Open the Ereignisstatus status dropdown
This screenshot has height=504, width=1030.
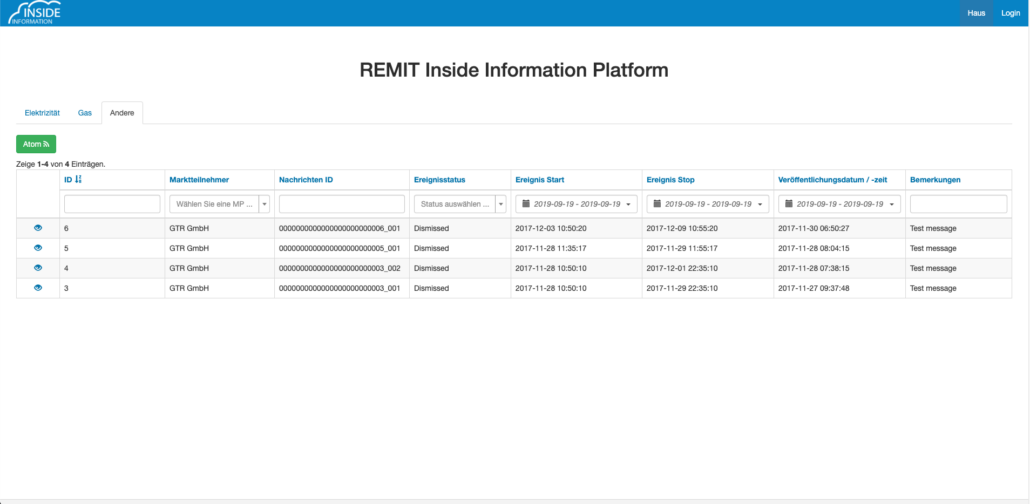click(459, 204)
